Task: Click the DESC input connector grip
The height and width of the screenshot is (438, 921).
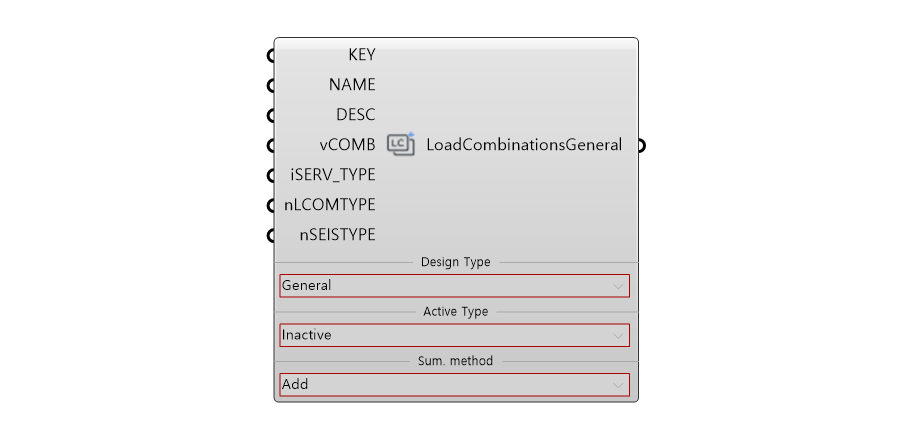Action: point(271,115)
